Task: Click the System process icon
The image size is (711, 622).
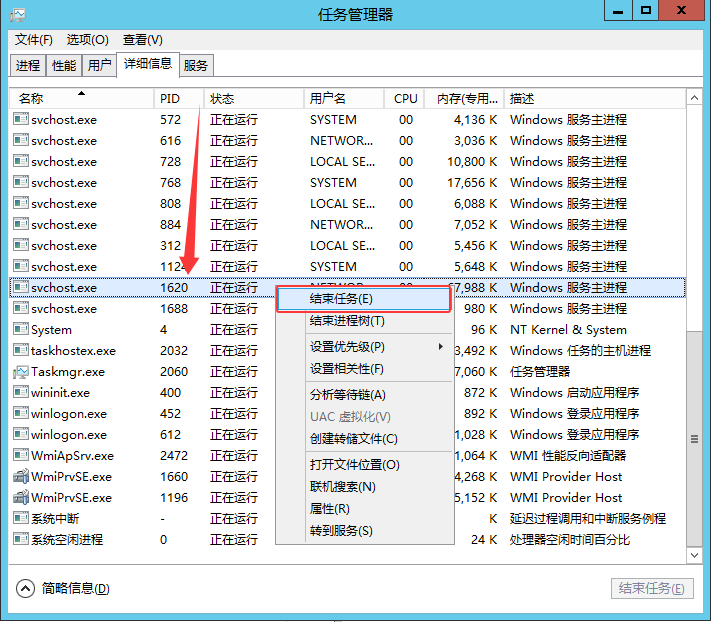Action: tap(20, 330)
